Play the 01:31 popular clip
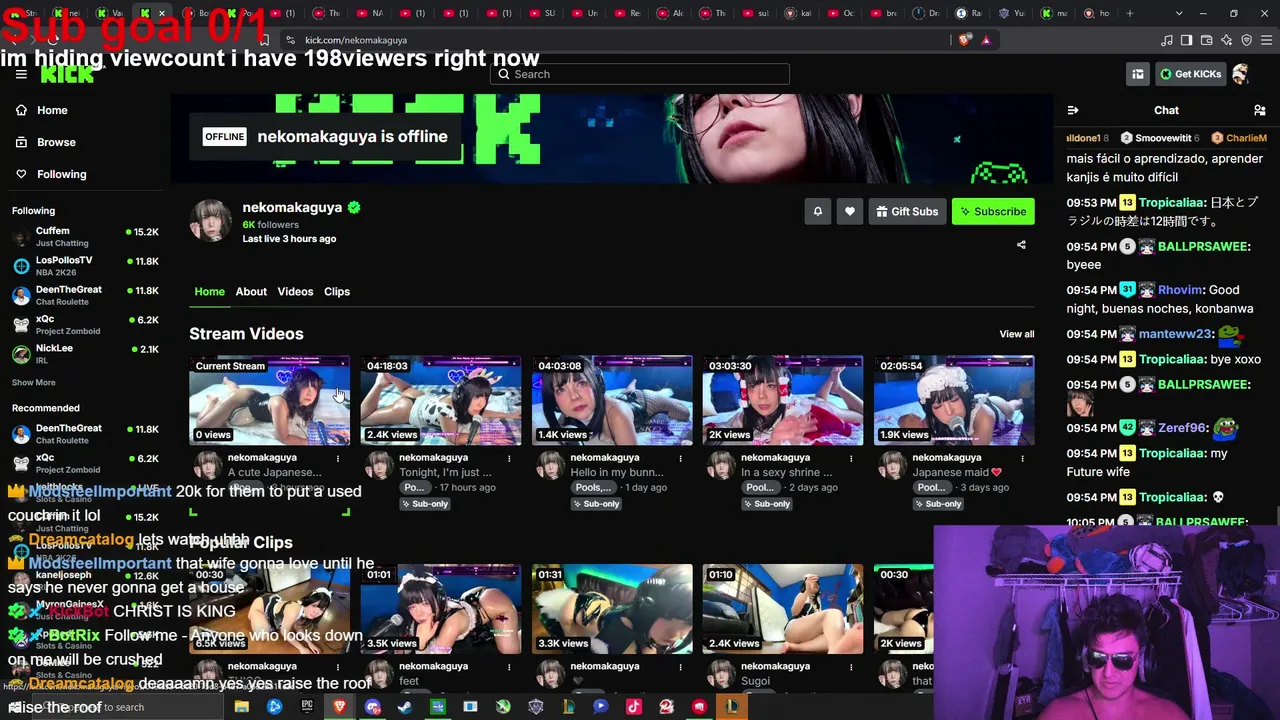 (x=612, y=609)
